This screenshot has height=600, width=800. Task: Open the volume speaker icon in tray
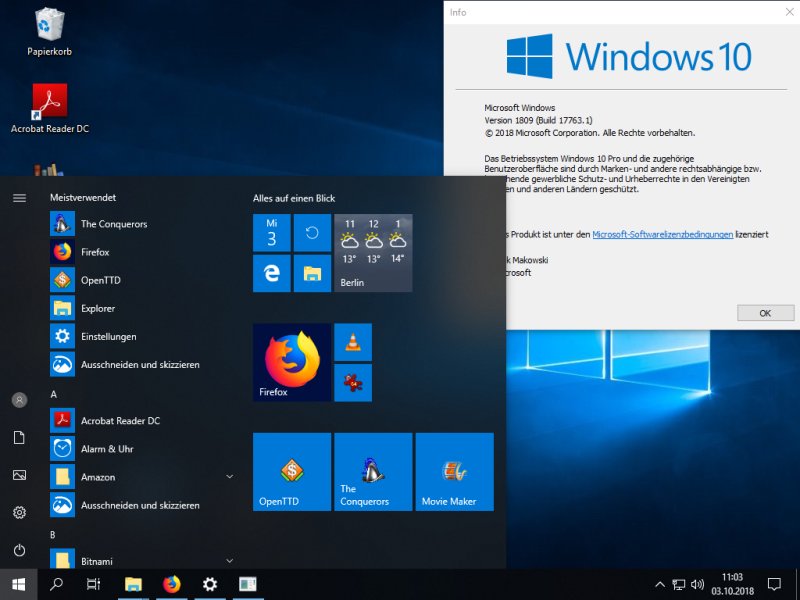click(697, 585)
